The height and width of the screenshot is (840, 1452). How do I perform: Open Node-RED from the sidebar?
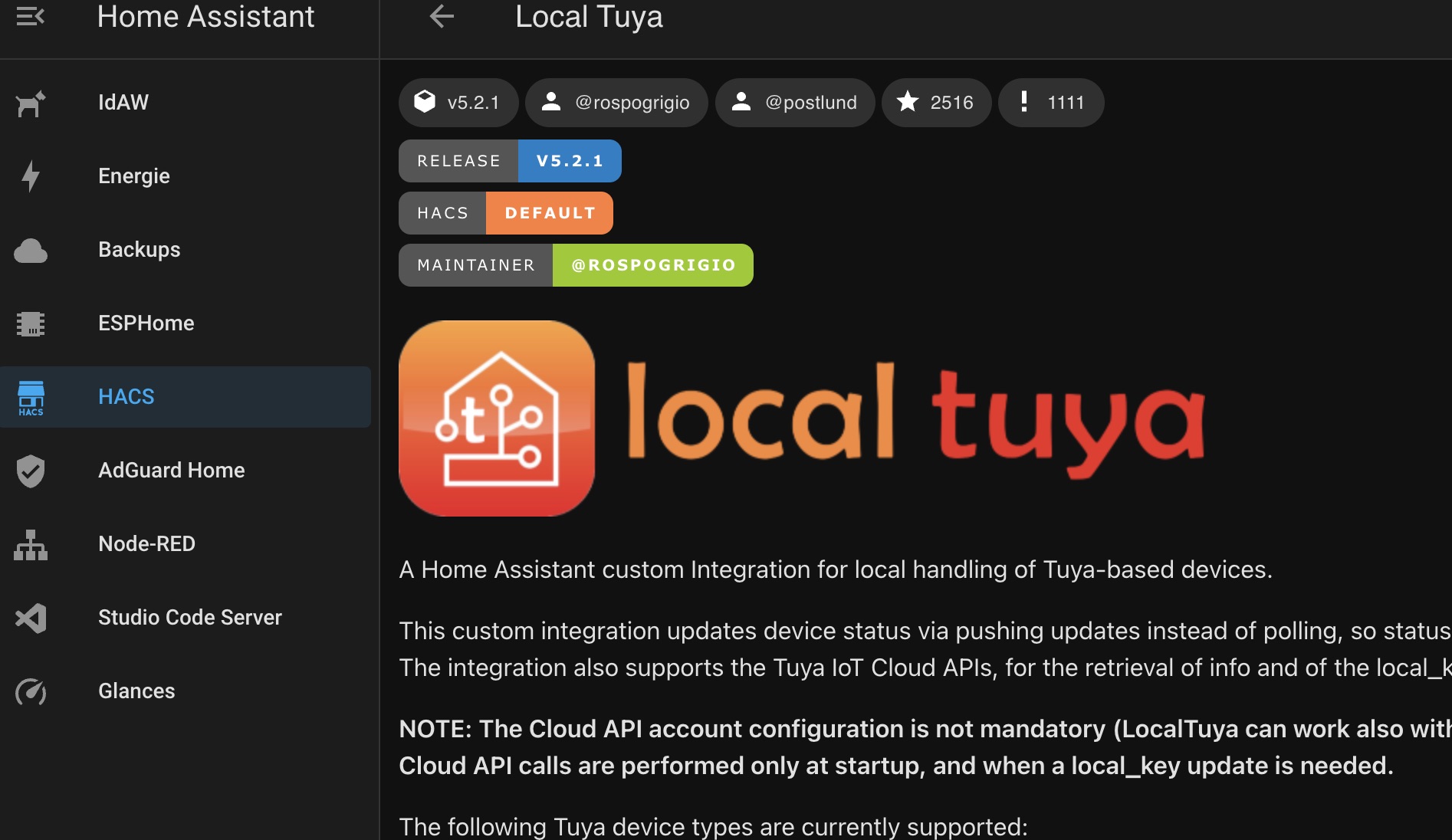[186, 544]
